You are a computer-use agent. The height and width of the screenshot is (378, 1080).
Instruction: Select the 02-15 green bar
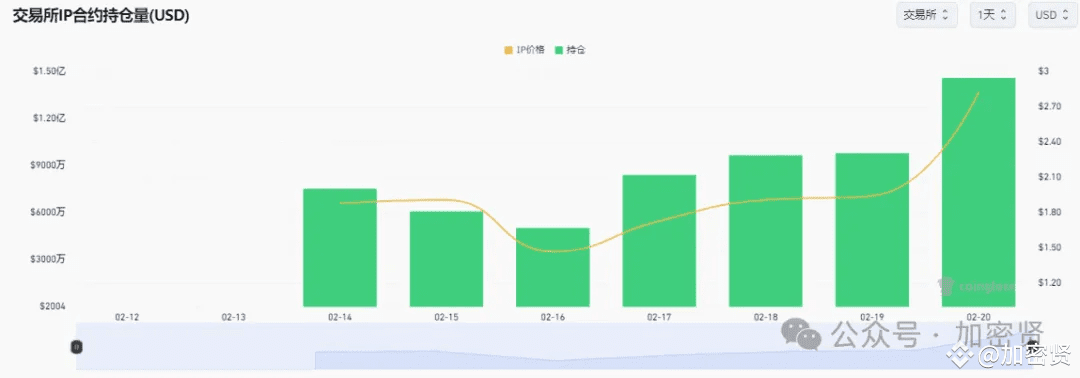(x=446, y=259)
